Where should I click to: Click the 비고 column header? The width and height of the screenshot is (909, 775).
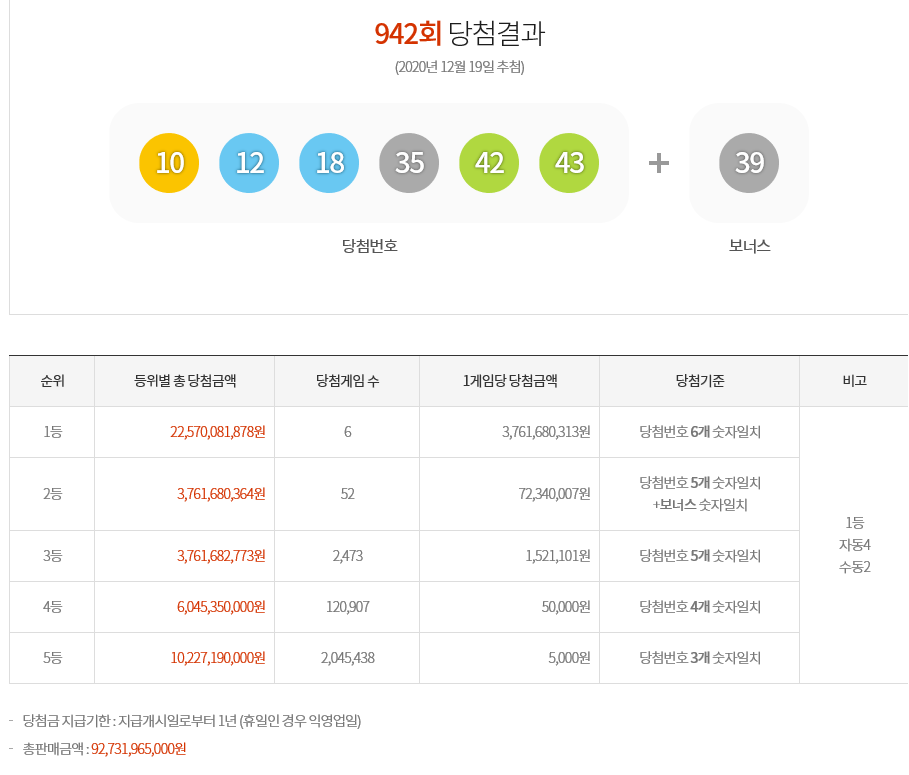854,381
